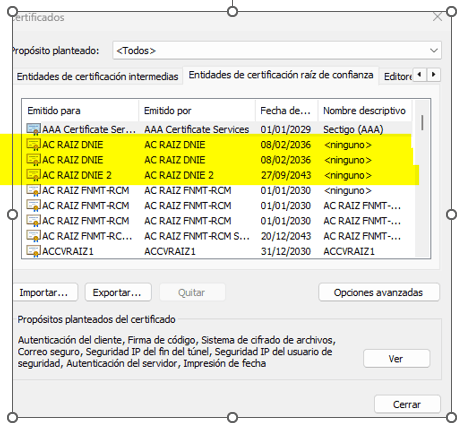Click issuer AC RAIZ FNMT-RCM S...
Screen dimensions: 461x426
click(197, 236)
